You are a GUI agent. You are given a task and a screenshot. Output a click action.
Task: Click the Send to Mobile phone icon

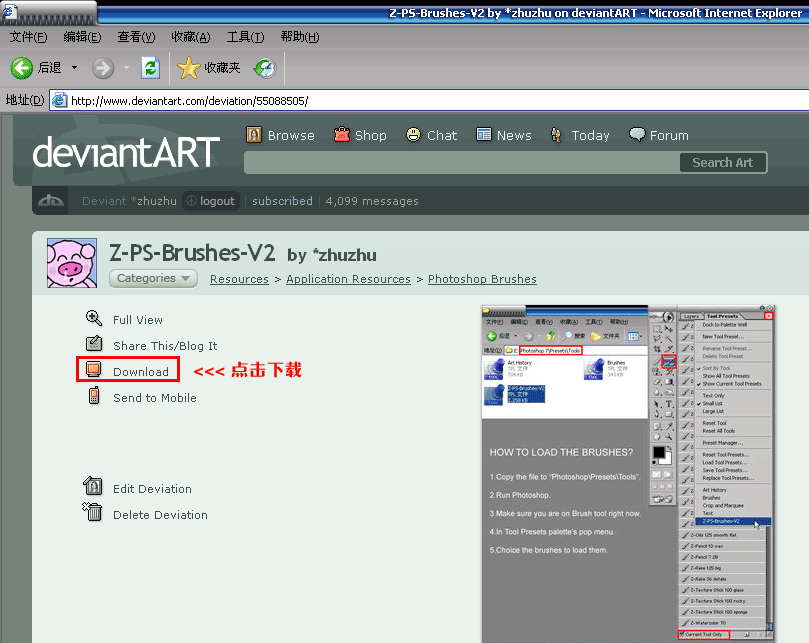click(94, 395)
